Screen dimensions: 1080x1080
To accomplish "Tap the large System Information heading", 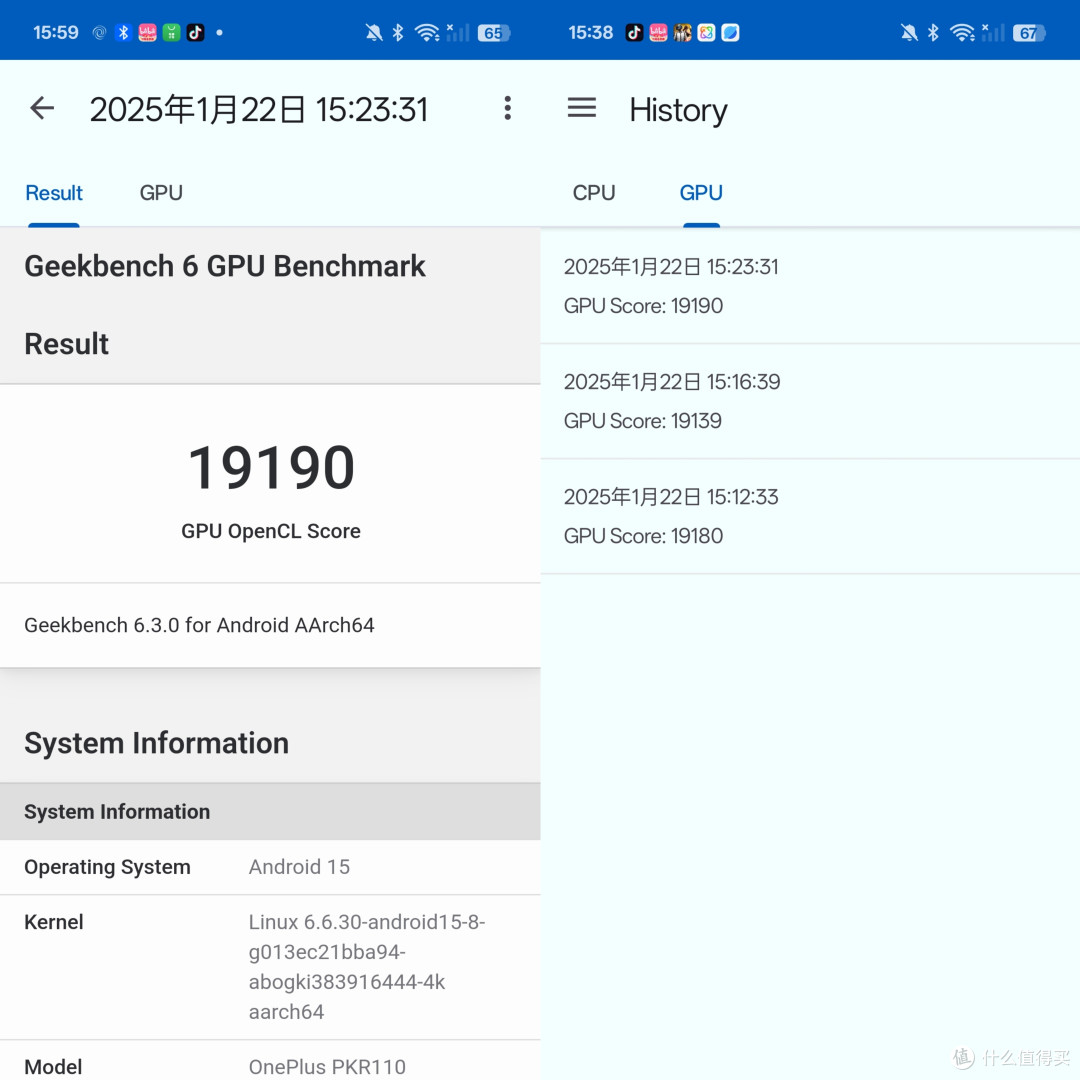I will tap(156, 743).
